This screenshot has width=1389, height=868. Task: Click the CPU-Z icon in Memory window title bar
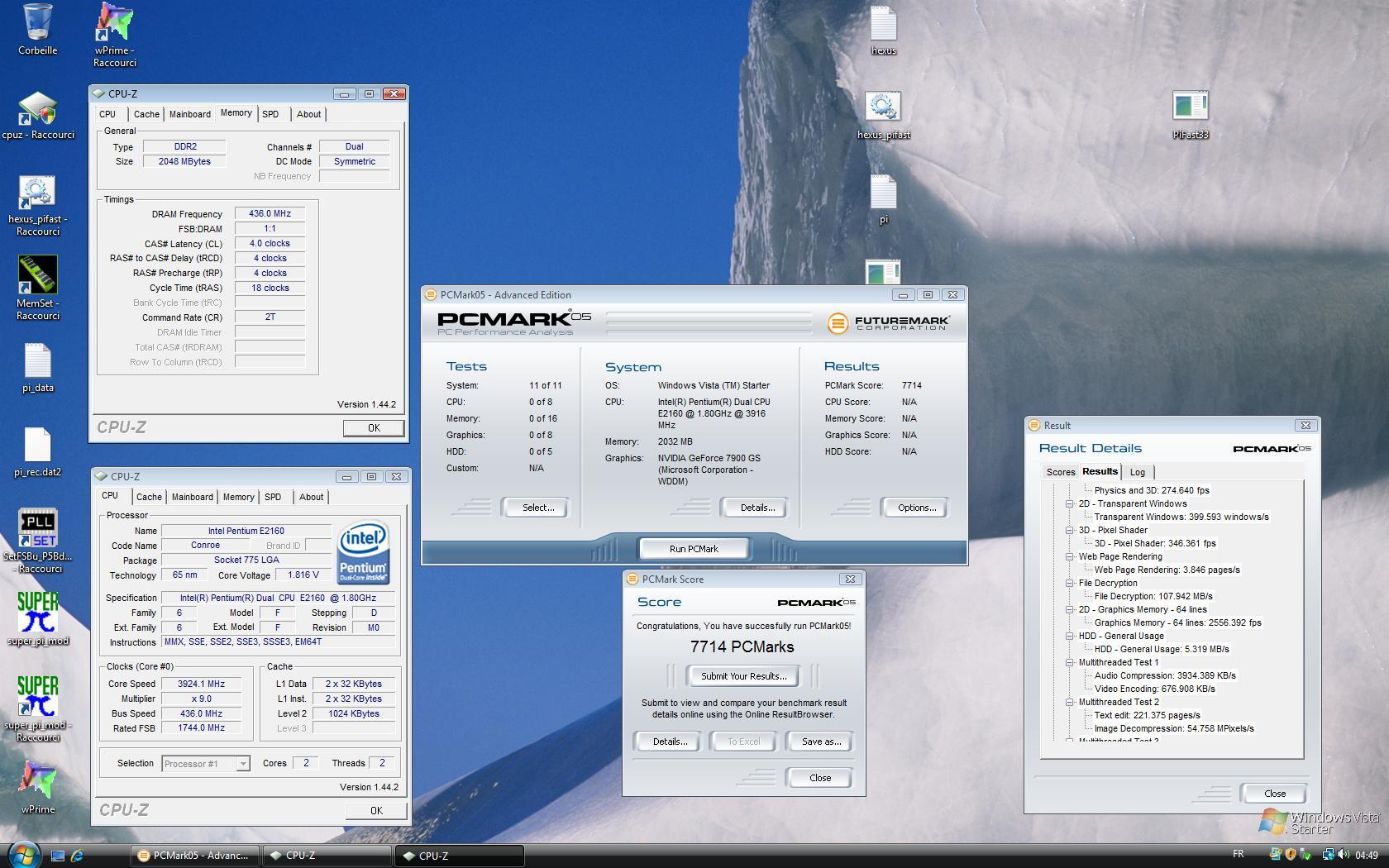99,93
